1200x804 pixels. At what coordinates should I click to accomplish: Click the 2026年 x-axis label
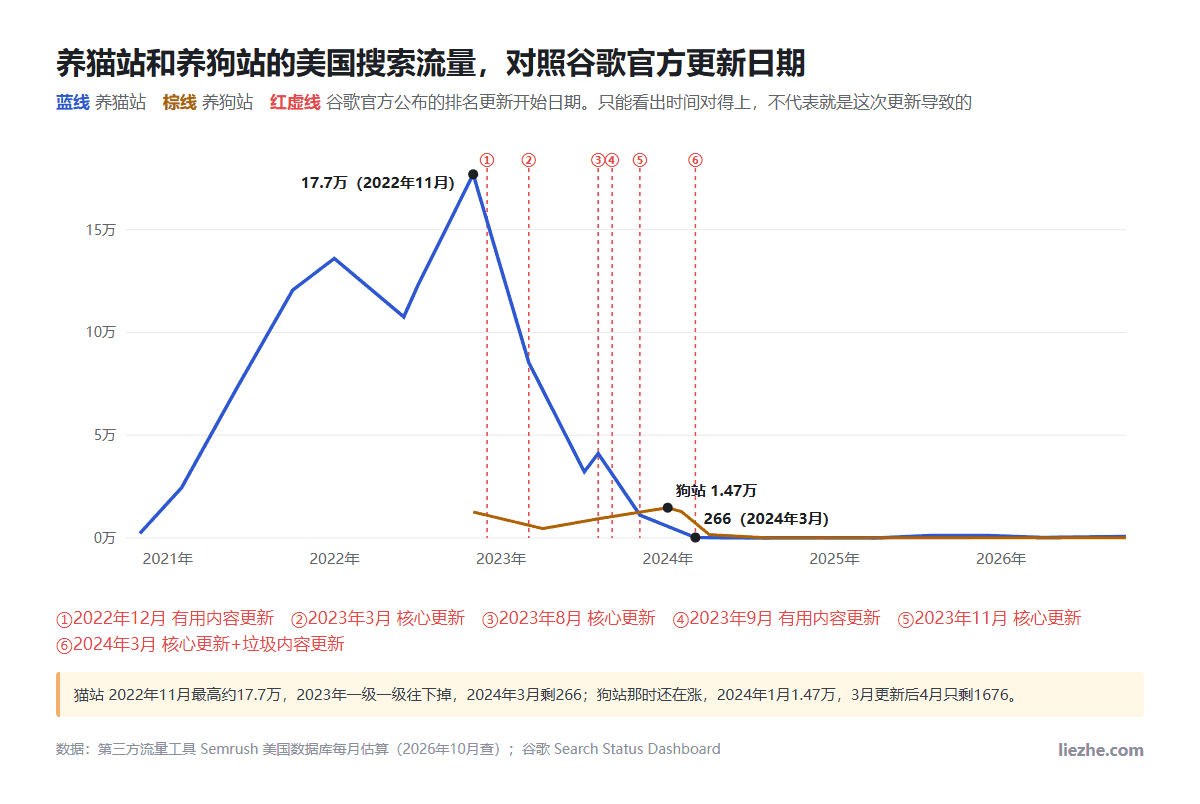pyautogui.click(x=1001, y=559)
